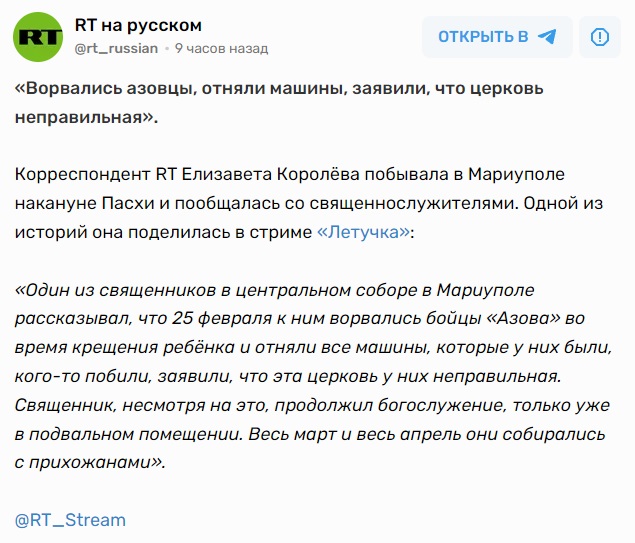635x543 pixels.
Task: Follow the @RT_Stream mention link
Action: (70, 520)
